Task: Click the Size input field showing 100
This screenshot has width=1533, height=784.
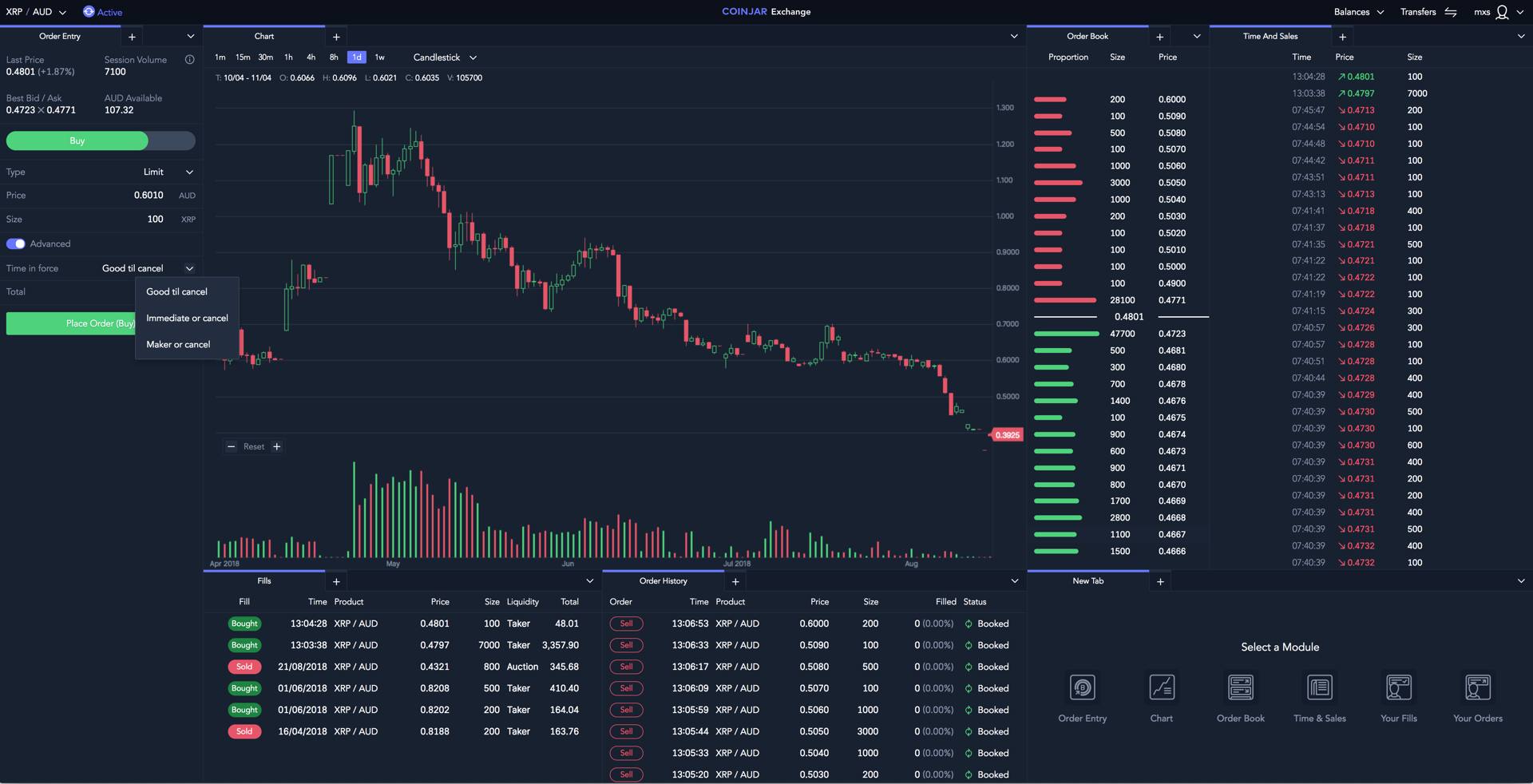Action: (x=101, y=220)
